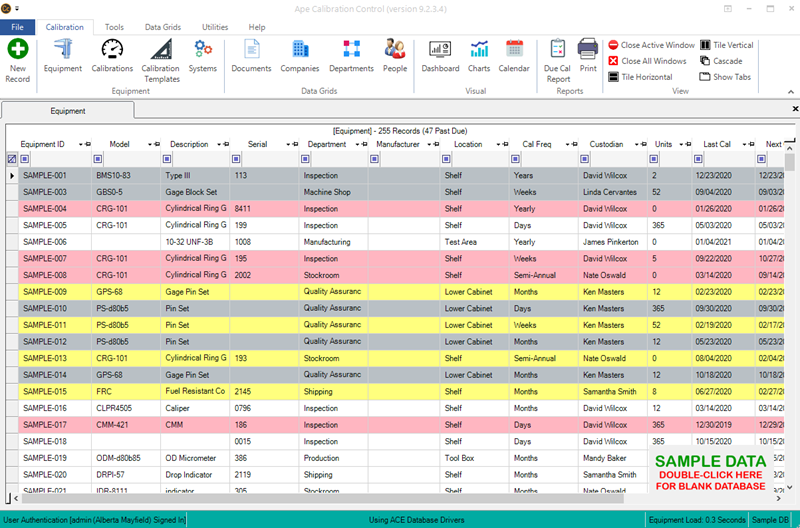Click scroll right arrow of grid
This screenshot has width=800, height=528.
click(779, 498)
